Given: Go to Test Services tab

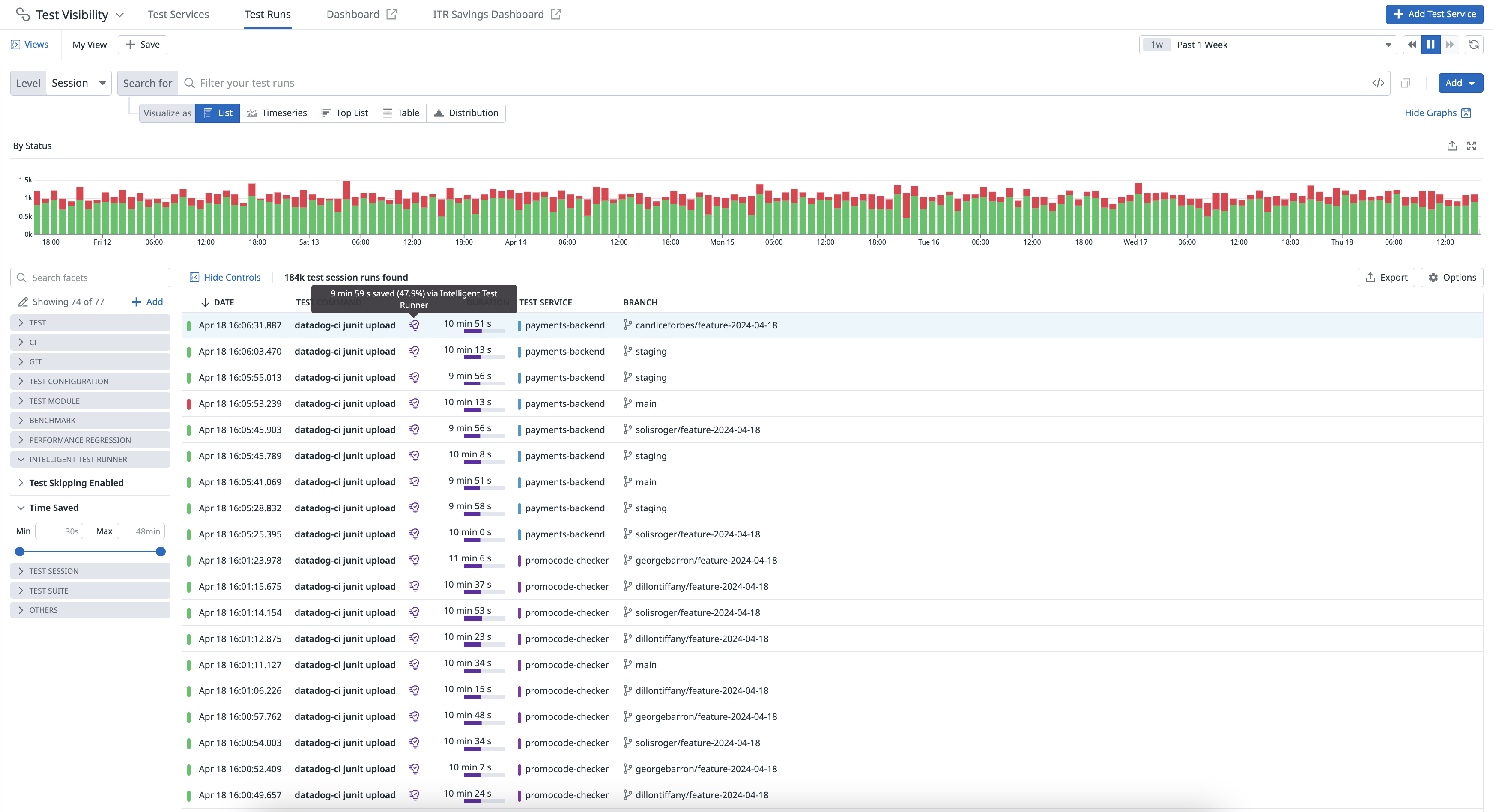Looking at the screenshot, I should click(x=178, y=15).
